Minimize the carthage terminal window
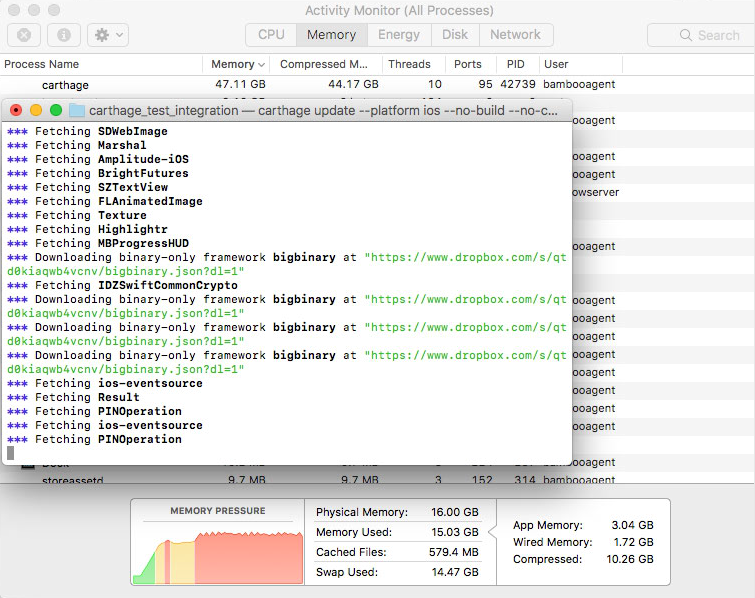The height and width of the screenshot is (598, 755). coord(36,110)
